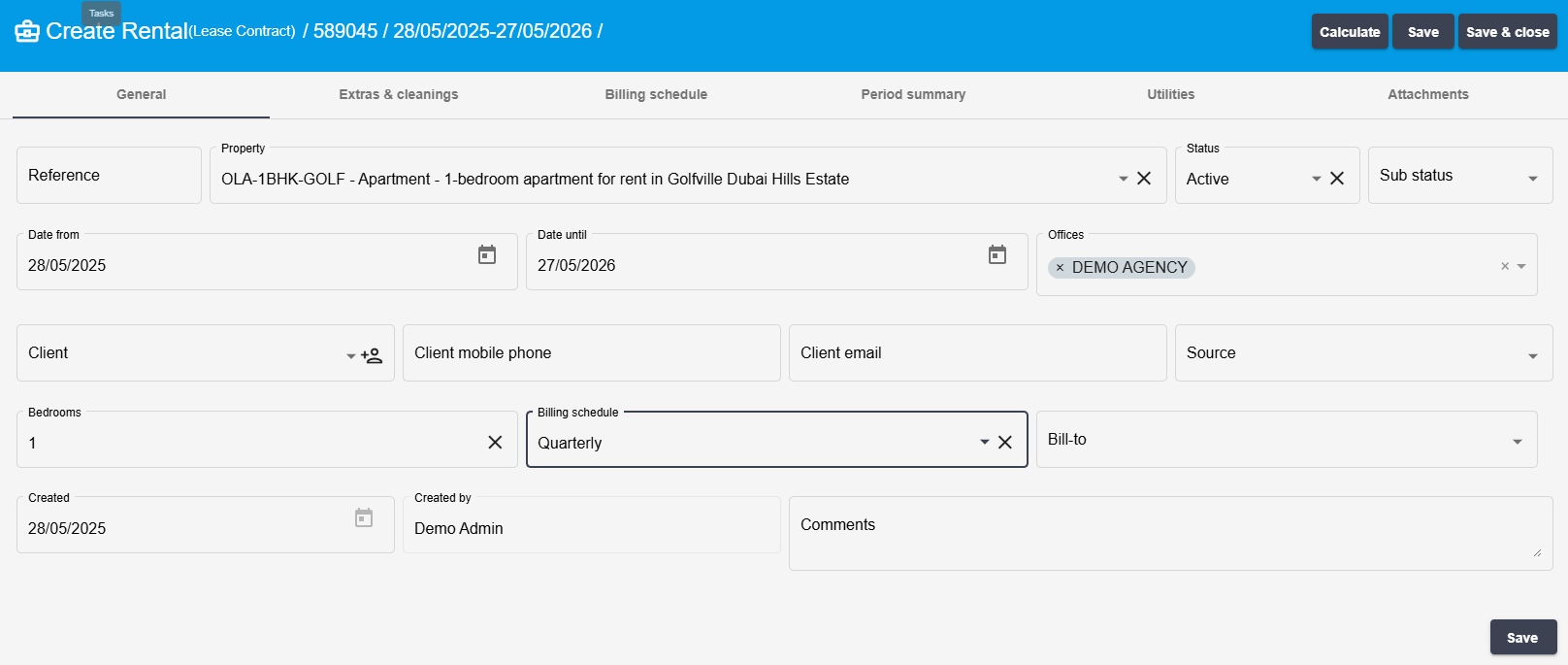Open the Bill-to dropdown

click(x=1518, y=443)
